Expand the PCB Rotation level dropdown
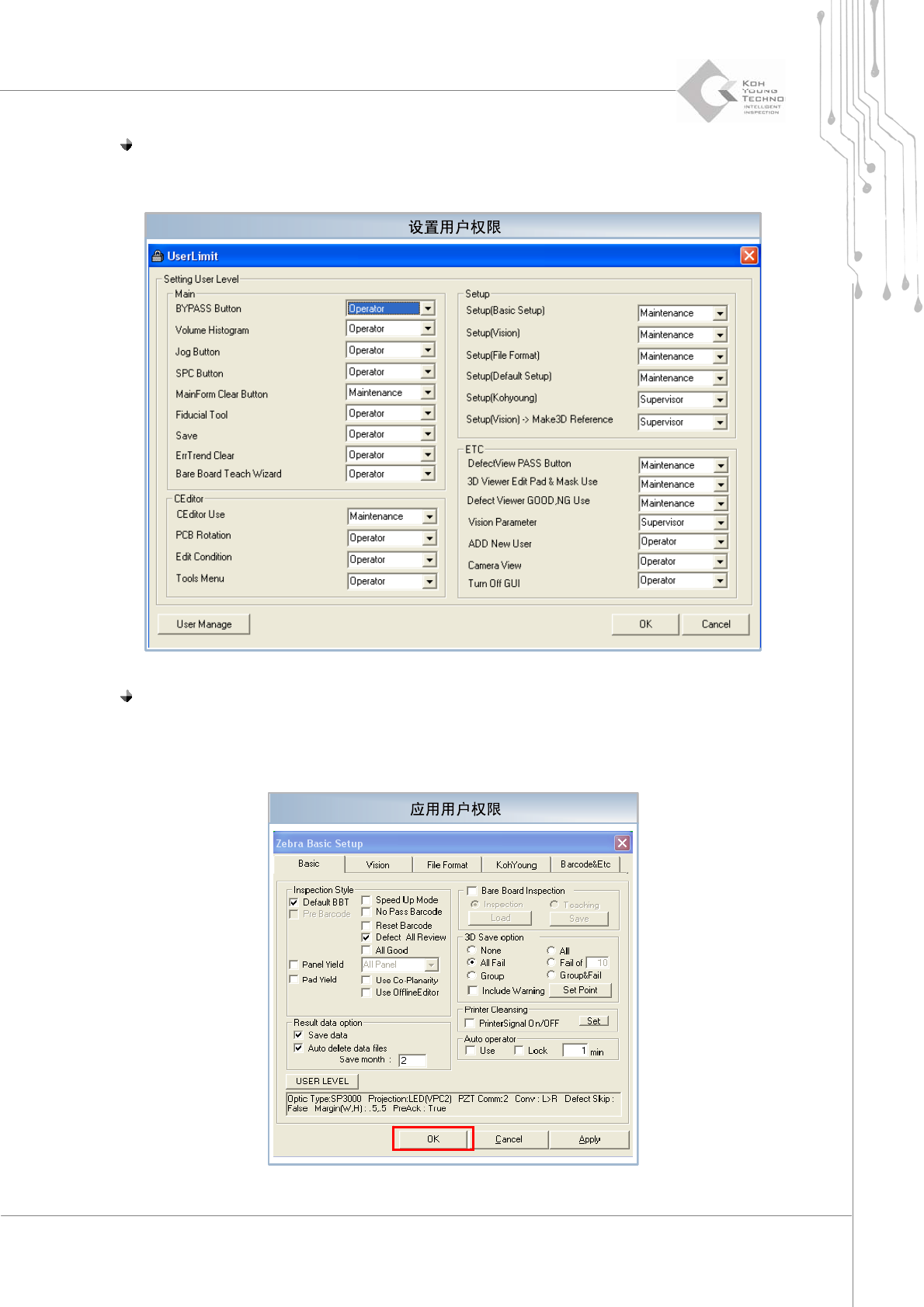This screenshot has width=924, height=1307. tap(429, 538)
